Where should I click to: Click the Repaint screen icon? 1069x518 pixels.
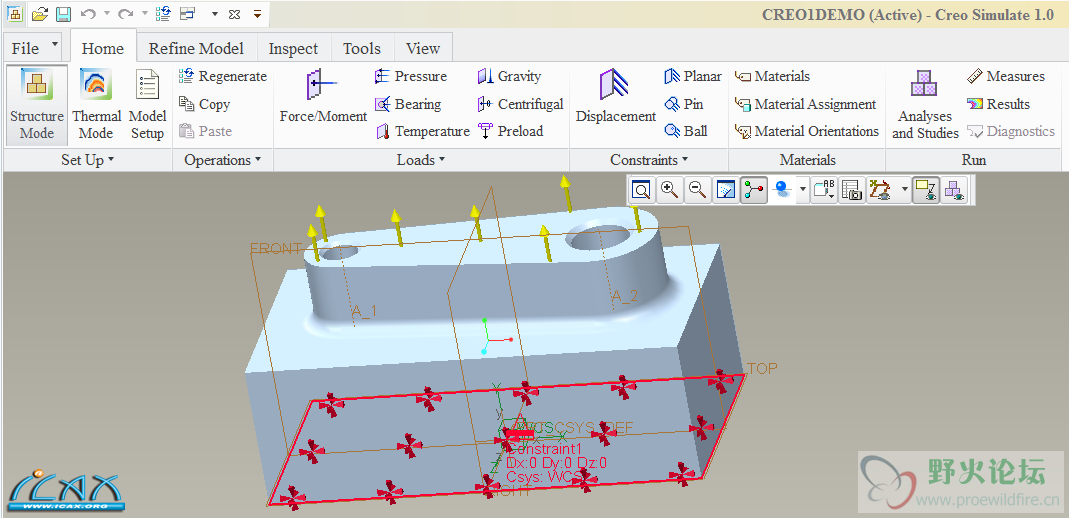click(x=726, y=190)
